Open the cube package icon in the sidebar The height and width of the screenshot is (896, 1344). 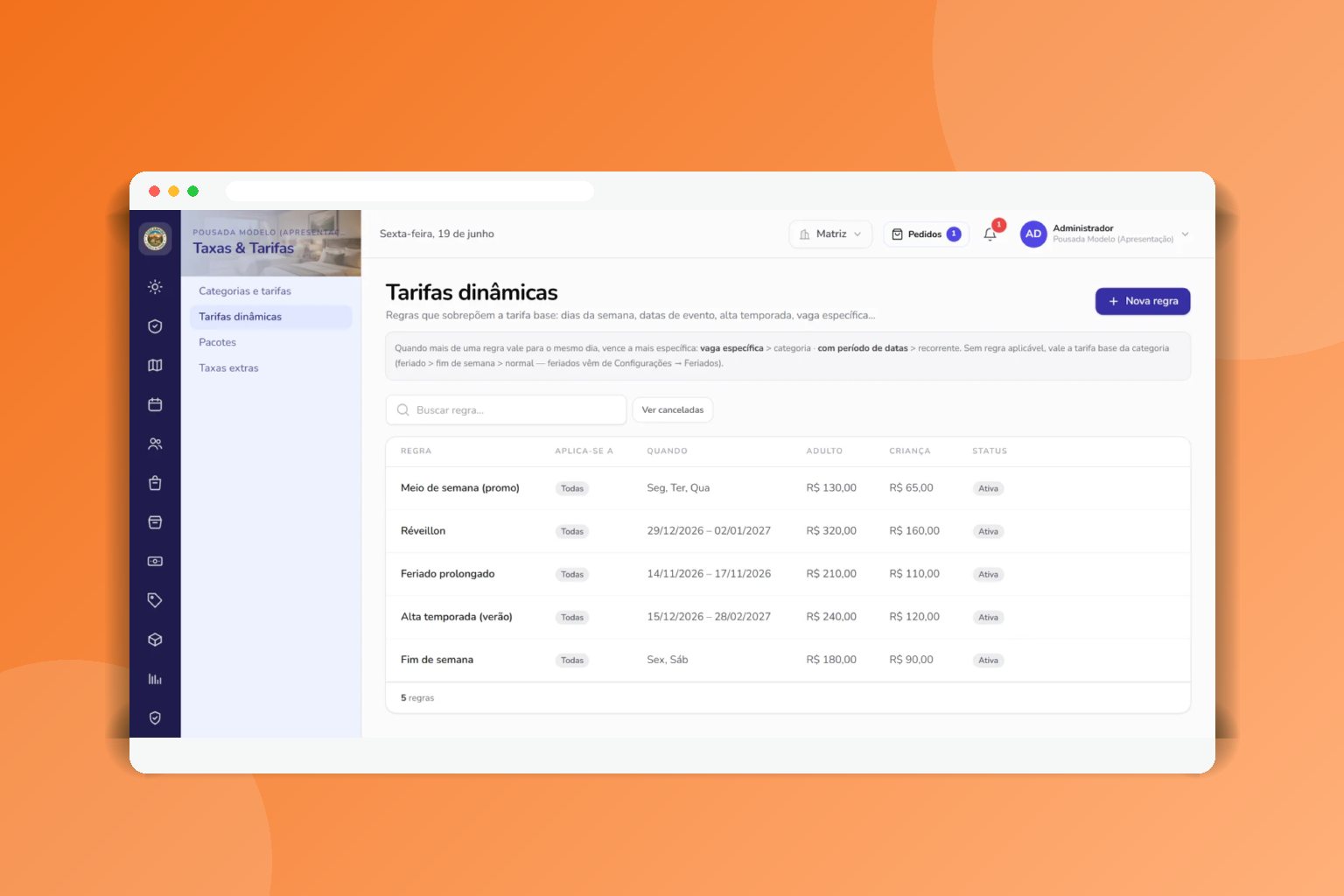click(155, 640)
